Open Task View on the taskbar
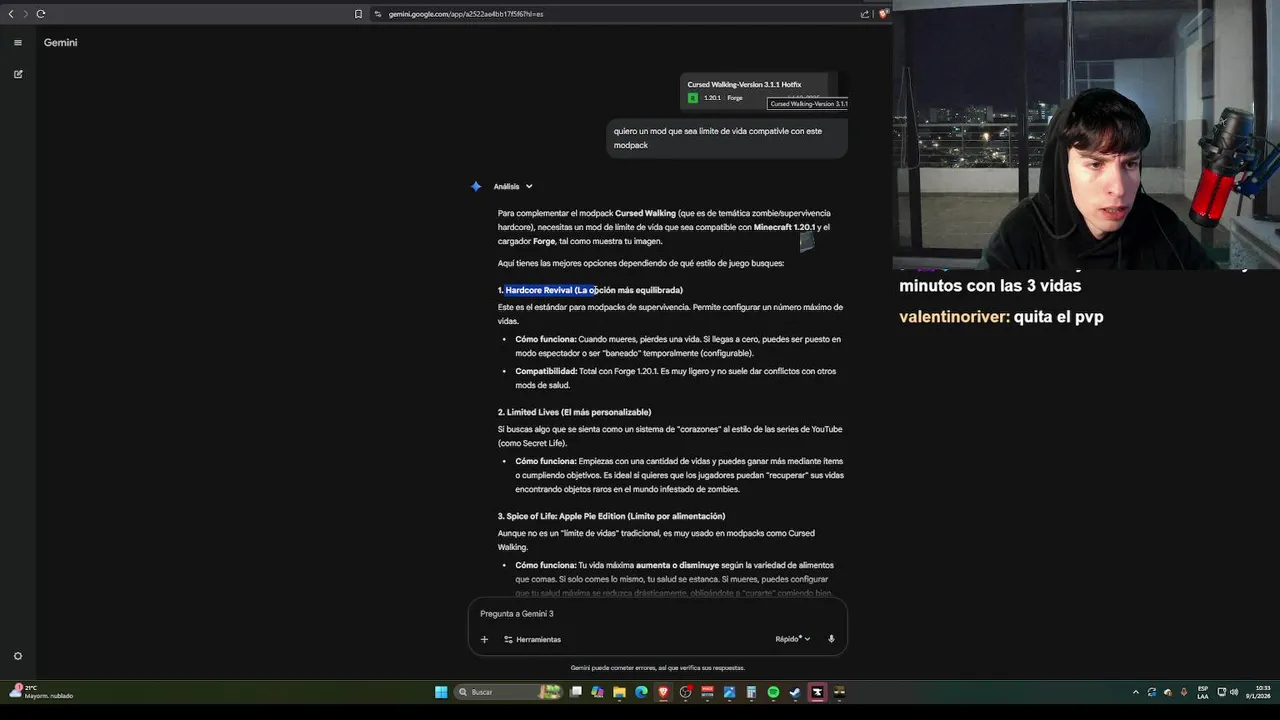The width and height of the screenshot is (1280, 720). (x=576, y=692)
